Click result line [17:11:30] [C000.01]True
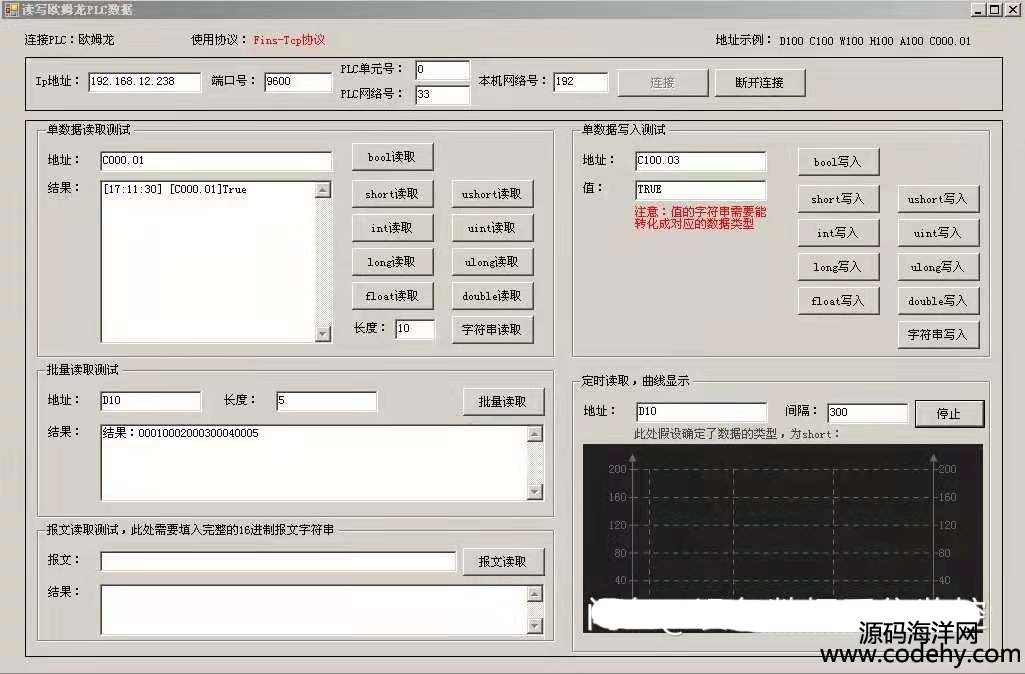Viewport: 1025px width, 674px height. coord(175,190)
